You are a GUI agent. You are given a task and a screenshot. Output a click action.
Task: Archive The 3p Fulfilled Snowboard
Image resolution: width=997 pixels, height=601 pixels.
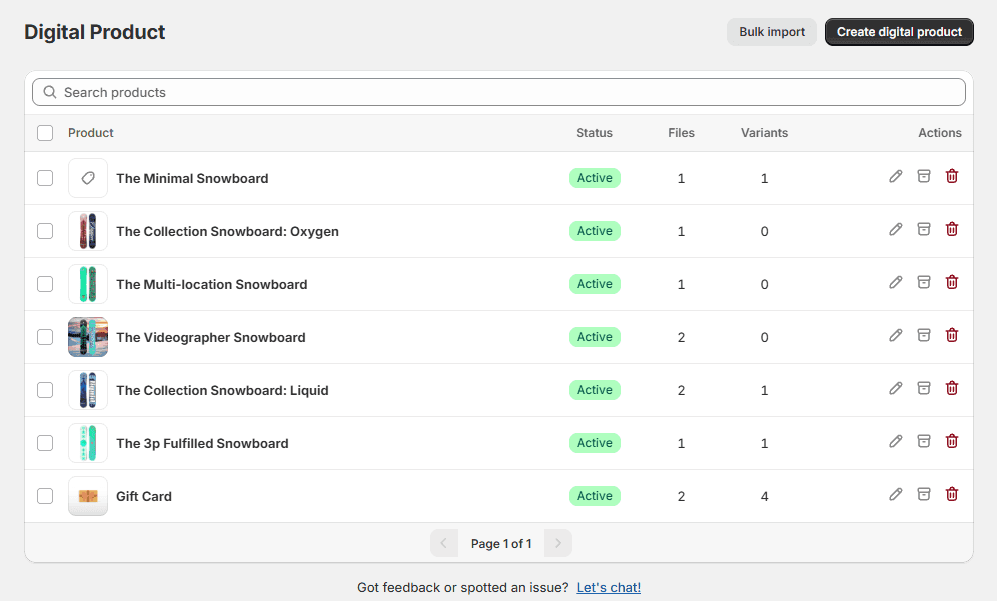pyautogui.click(x=924, y=441)
